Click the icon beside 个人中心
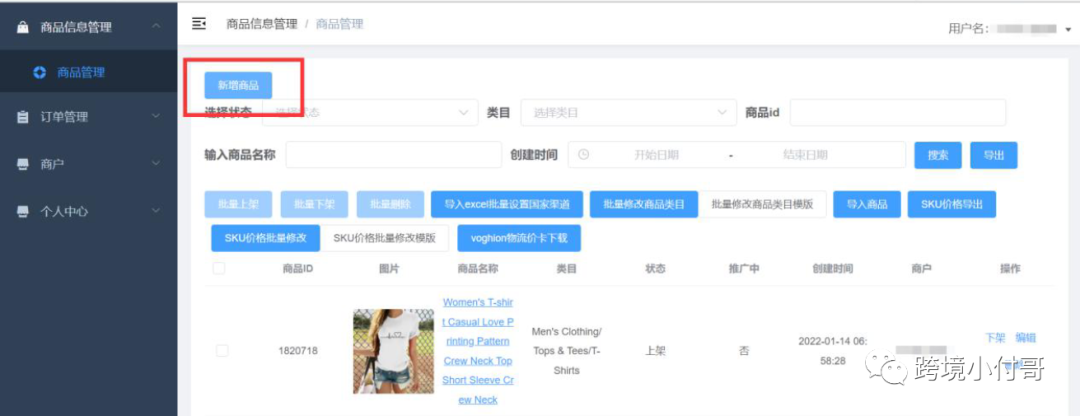Image resolution: width=1080 pixels, height=416 pixels. click(23, 211)
